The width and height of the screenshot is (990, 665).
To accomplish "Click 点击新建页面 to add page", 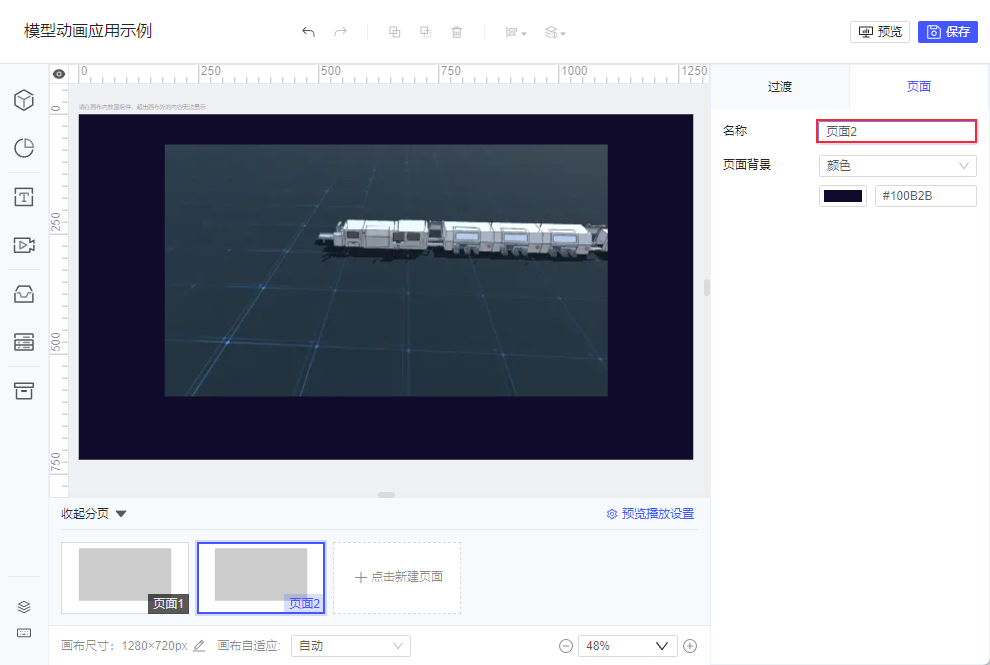I will (x=397, y=578).
